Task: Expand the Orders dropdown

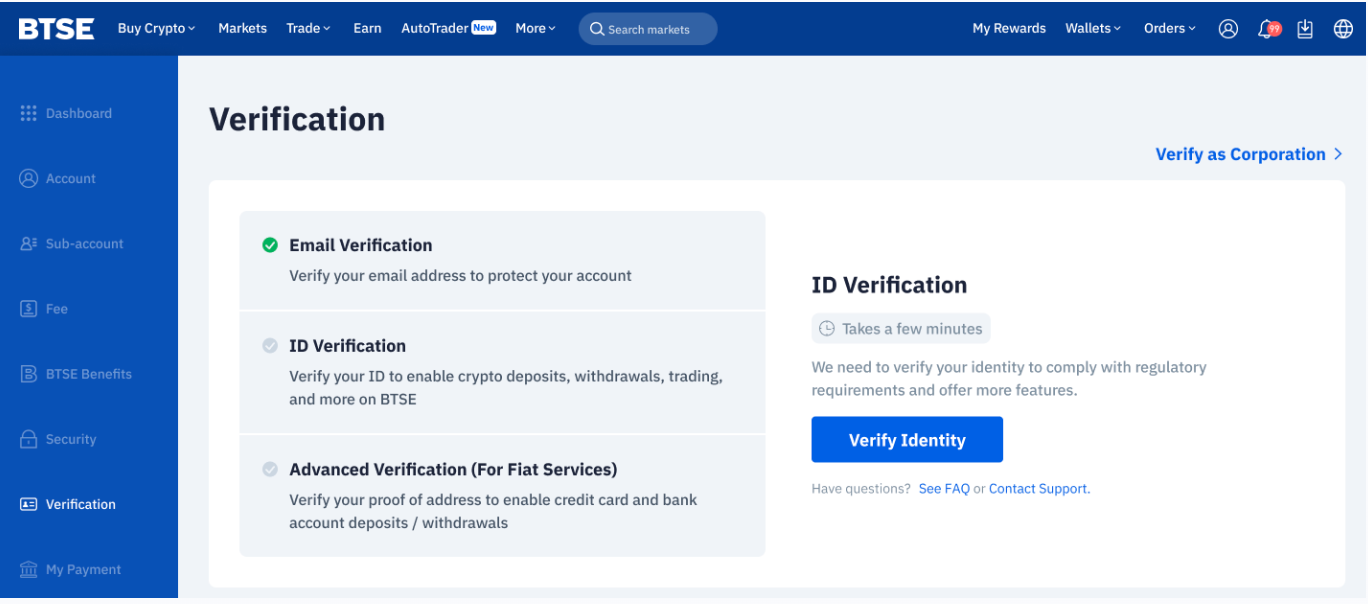Action: tap(1170, 28)
